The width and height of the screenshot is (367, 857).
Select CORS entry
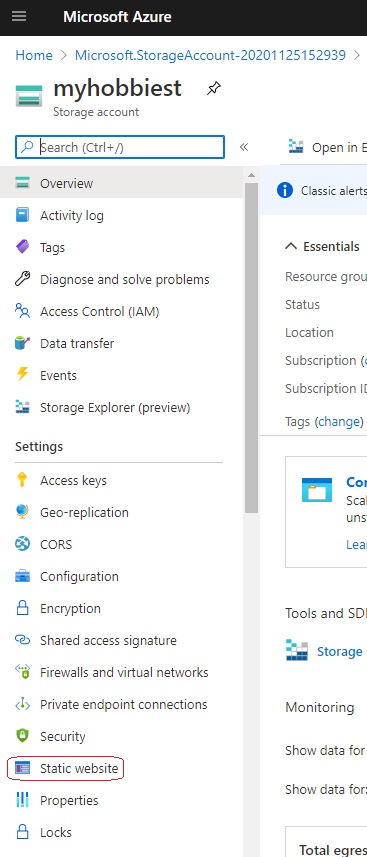coord(56,544)
